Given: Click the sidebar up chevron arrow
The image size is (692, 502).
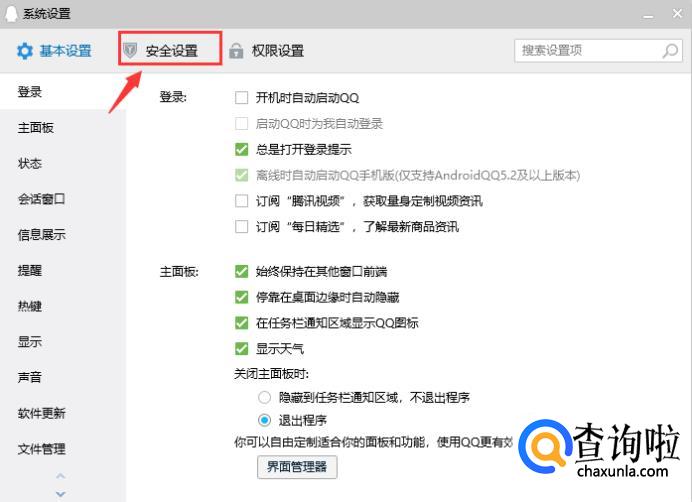Looking at the screenshot, I should click(x=60, y=476).
